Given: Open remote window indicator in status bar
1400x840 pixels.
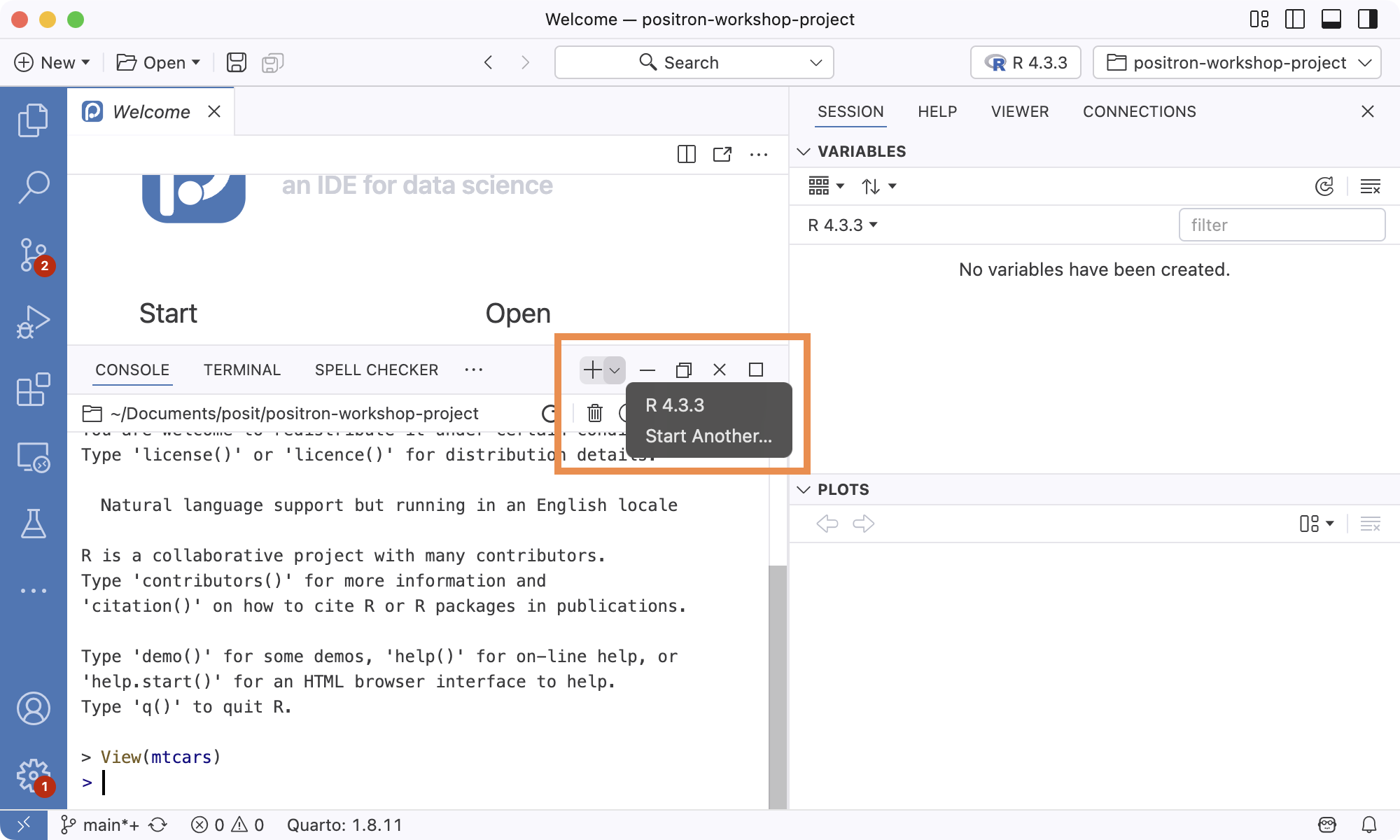Looking at the screenshot, I should pyautogui.click(x=24, y=825).
